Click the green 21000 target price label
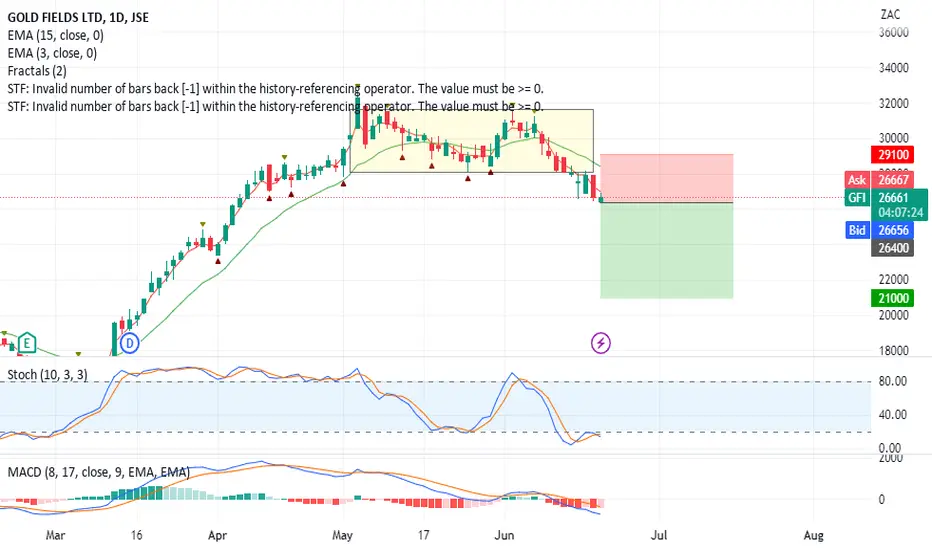 [x=893, y=298]
